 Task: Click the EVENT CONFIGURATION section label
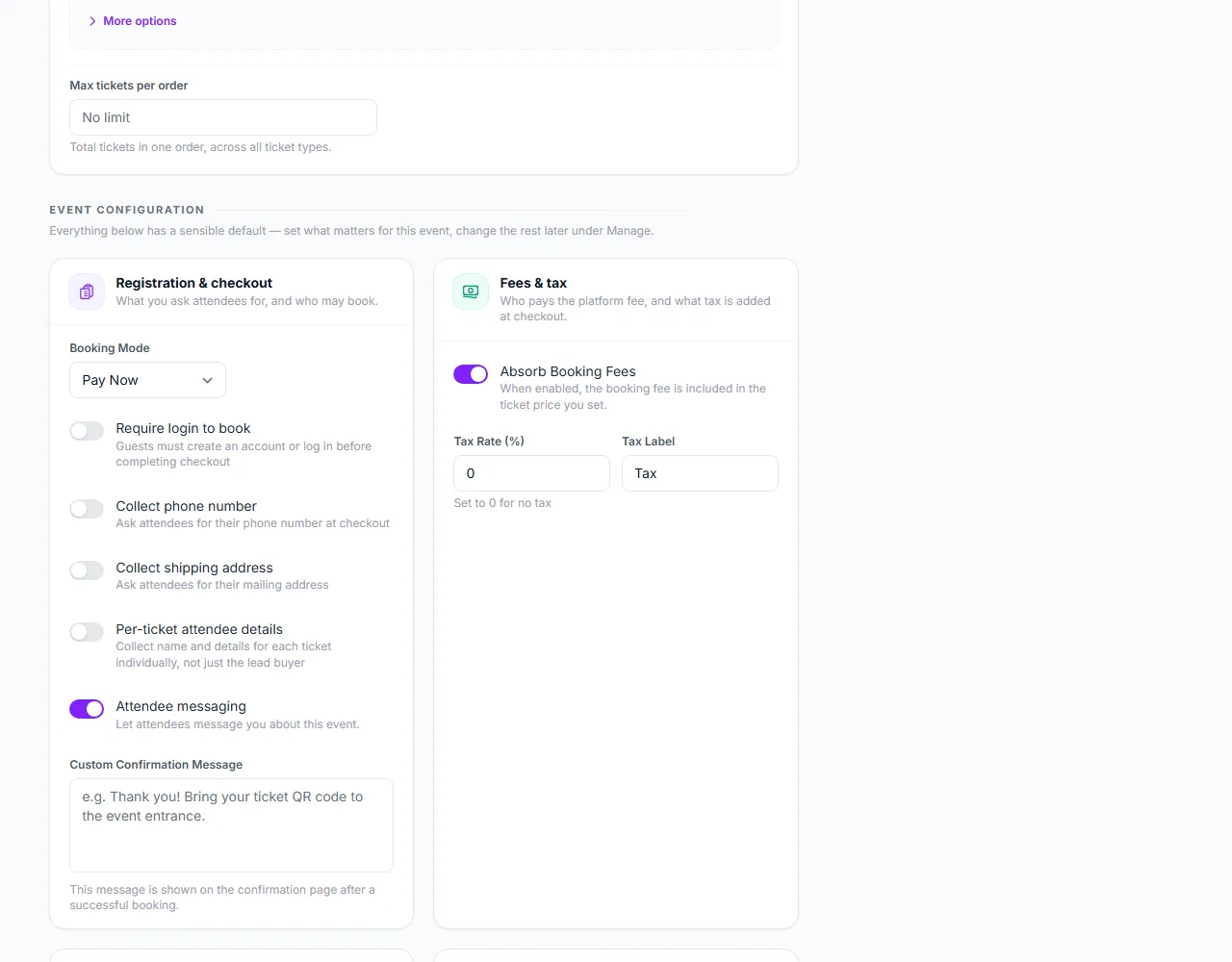[127, 210]
